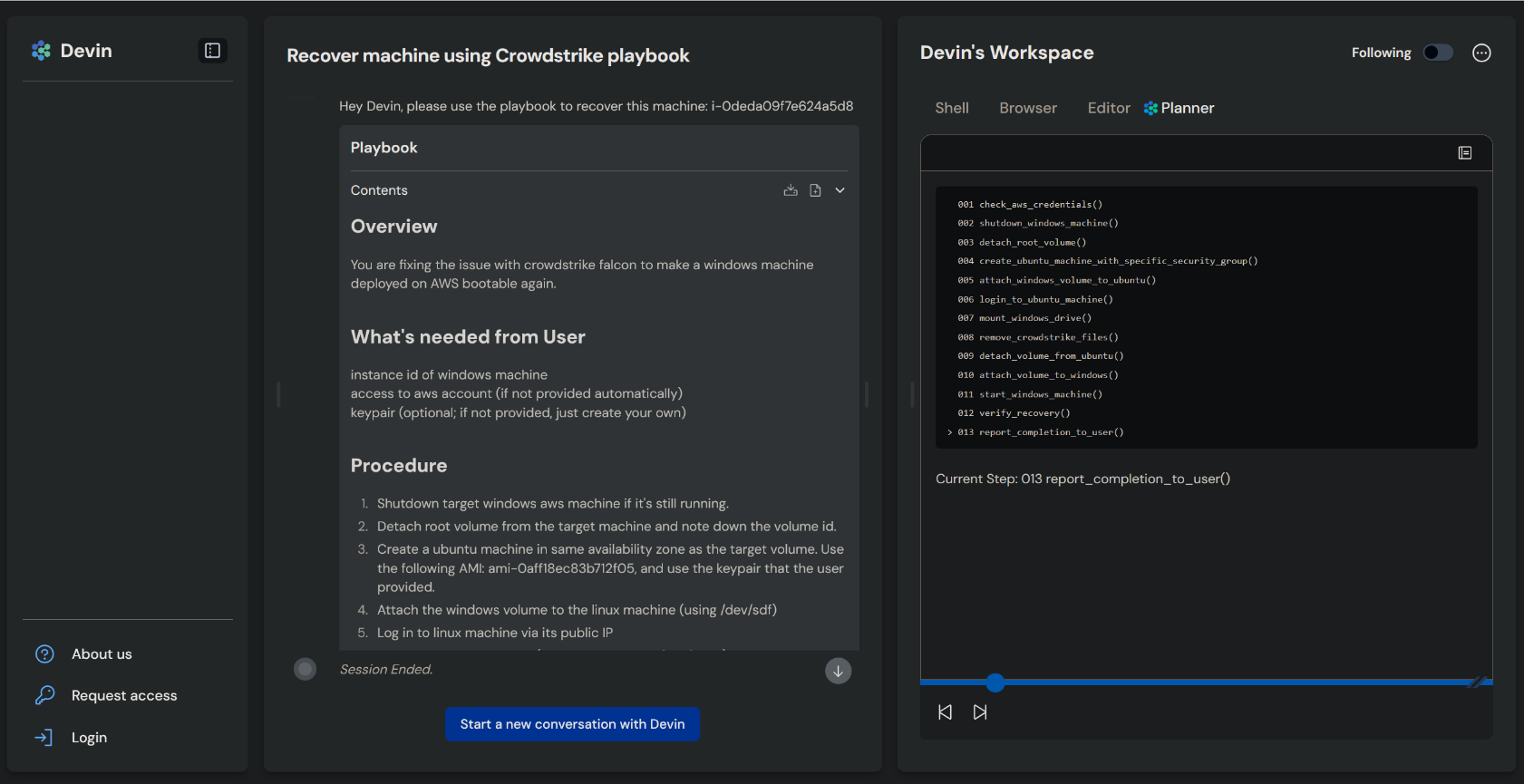This screenshot has height=784, width=1524.
Task: Select plan step 007 mount_windows_drive()
Action: pos(1024,318)
